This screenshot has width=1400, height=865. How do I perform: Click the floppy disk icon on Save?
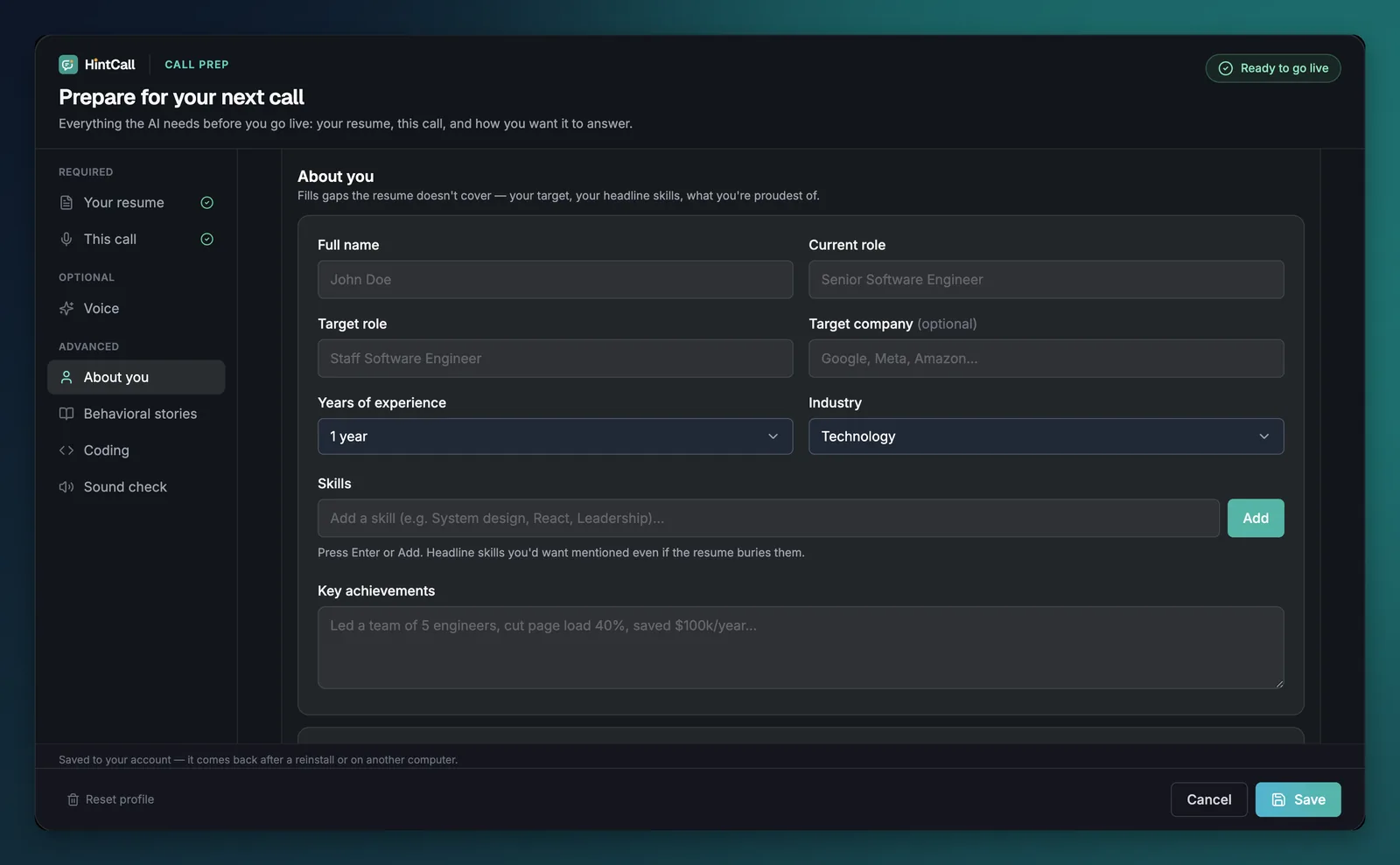click(1278, 800)
